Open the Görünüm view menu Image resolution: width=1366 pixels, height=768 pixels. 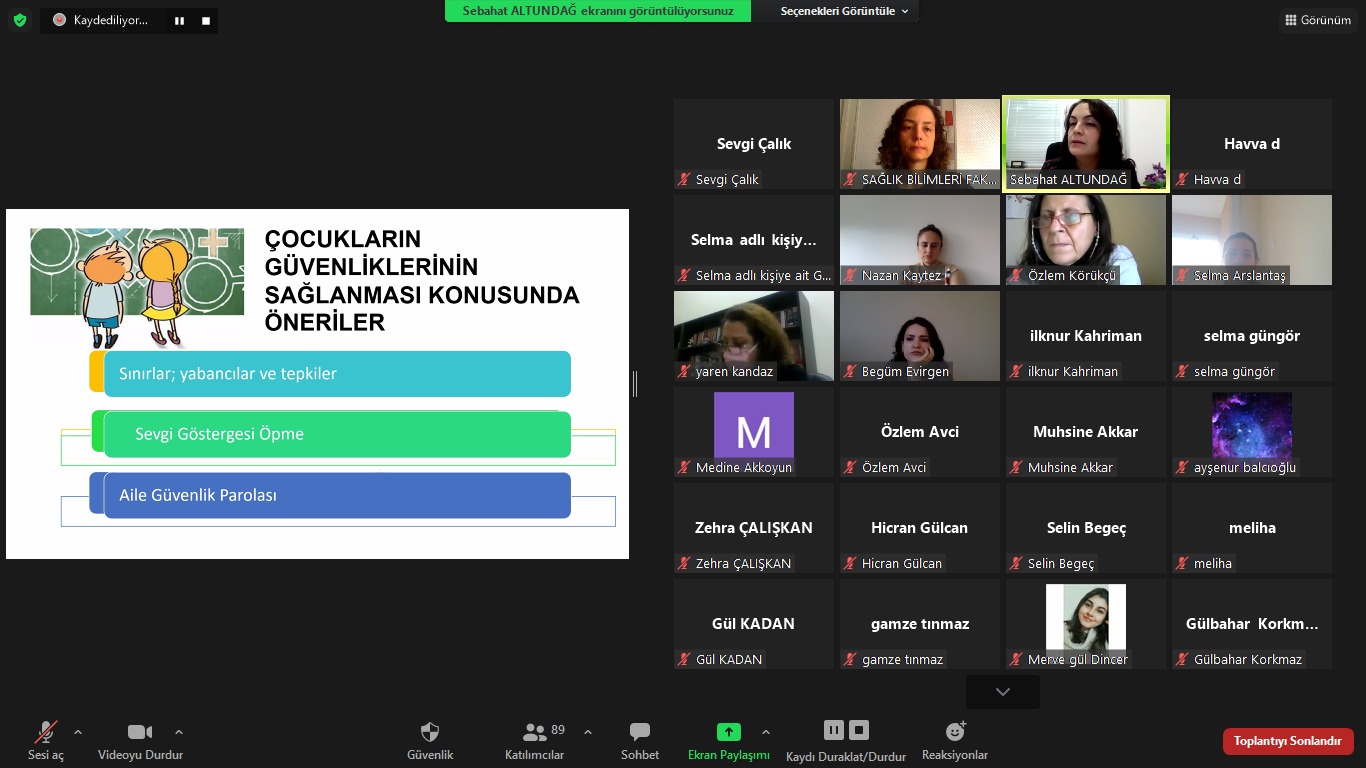click(1317, 20)
